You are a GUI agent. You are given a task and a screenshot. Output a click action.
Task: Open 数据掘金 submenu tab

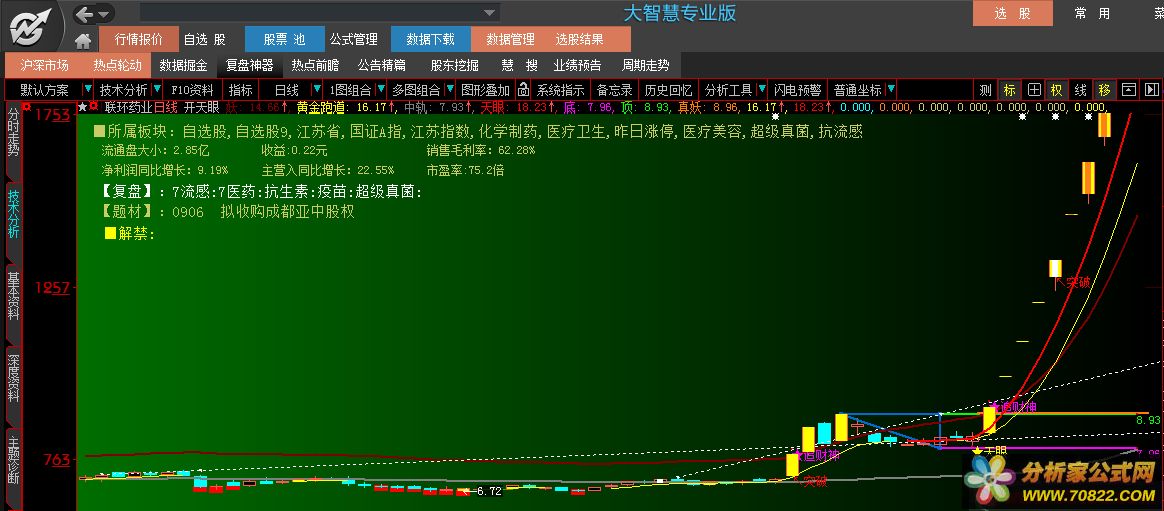183,65
